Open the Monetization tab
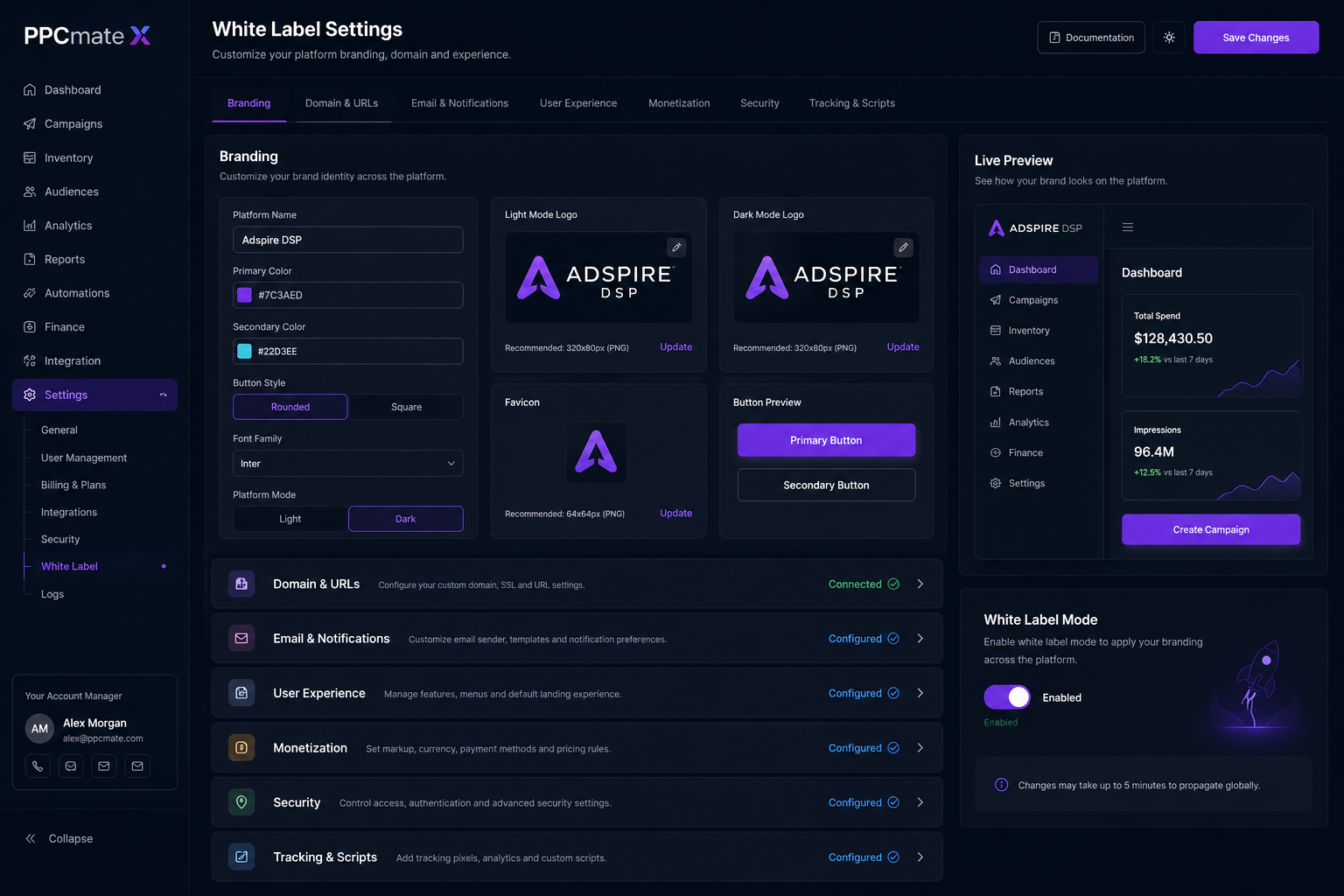This screenshot has height=896, width=1344. click(x=679, y=103)
